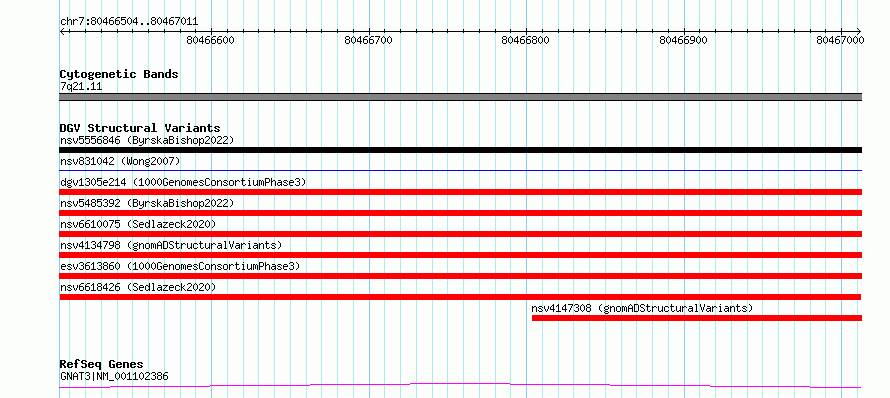Click the RefSeq Genes track title

coord(101,364)
